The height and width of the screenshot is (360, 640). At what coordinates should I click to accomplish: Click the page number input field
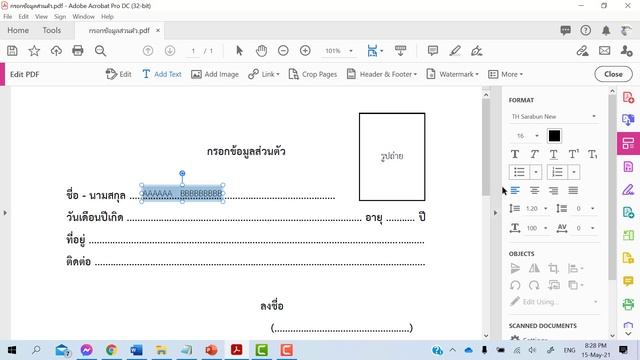tap(193, 51)
